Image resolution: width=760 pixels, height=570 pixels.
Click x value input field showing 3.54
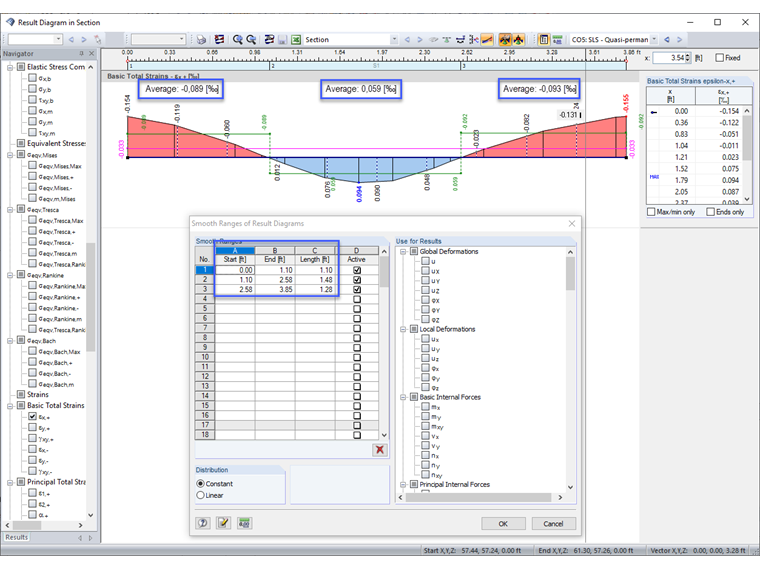click(671, 58)
